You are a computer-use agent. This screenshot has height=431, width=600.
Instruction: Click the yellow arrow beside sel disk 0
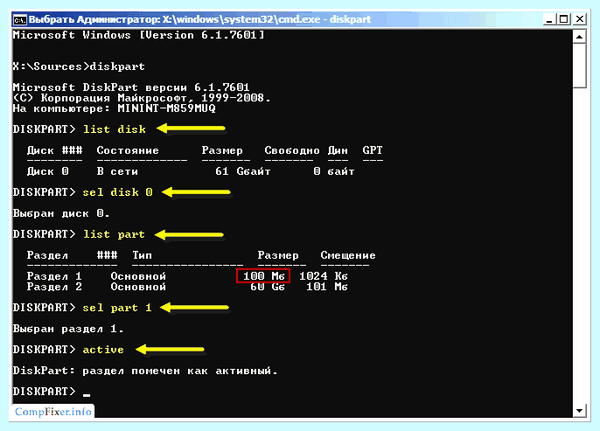pos(196,192)
